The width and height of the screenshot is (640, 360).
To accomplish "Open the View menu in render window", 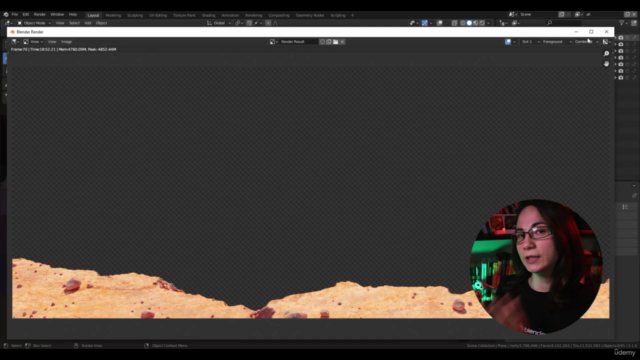I will (52, 42).
